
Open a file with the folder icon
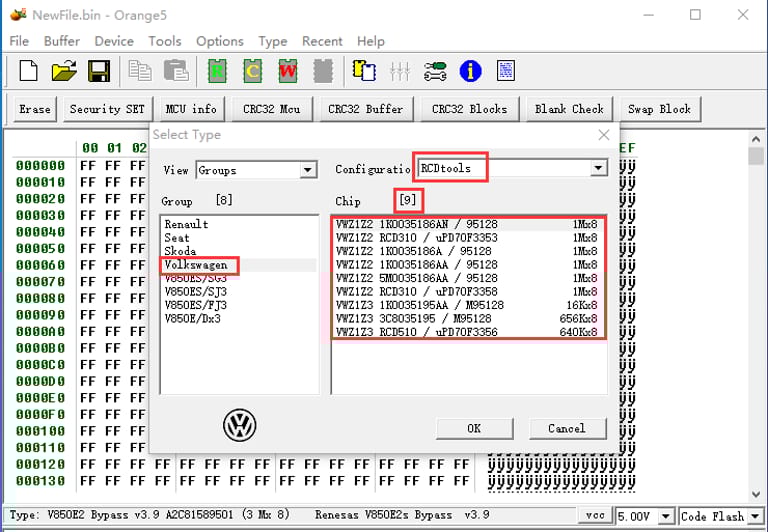pyautogui.click(x=64, y=71)
